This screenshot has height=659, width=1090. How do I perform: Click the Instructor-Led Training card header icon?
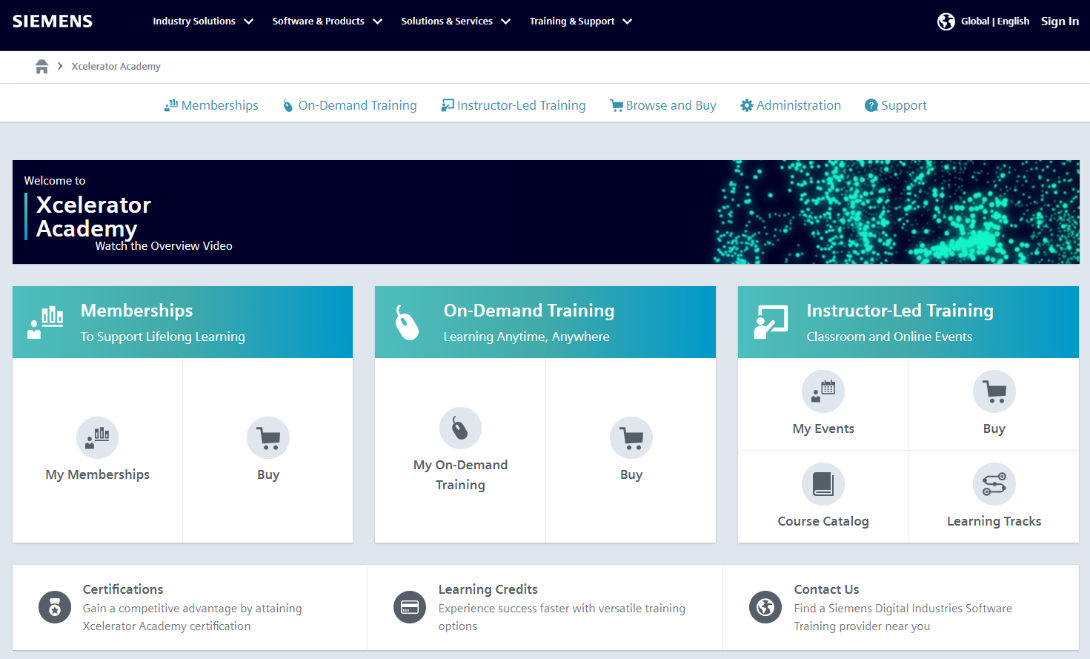[x=770, y=322]
